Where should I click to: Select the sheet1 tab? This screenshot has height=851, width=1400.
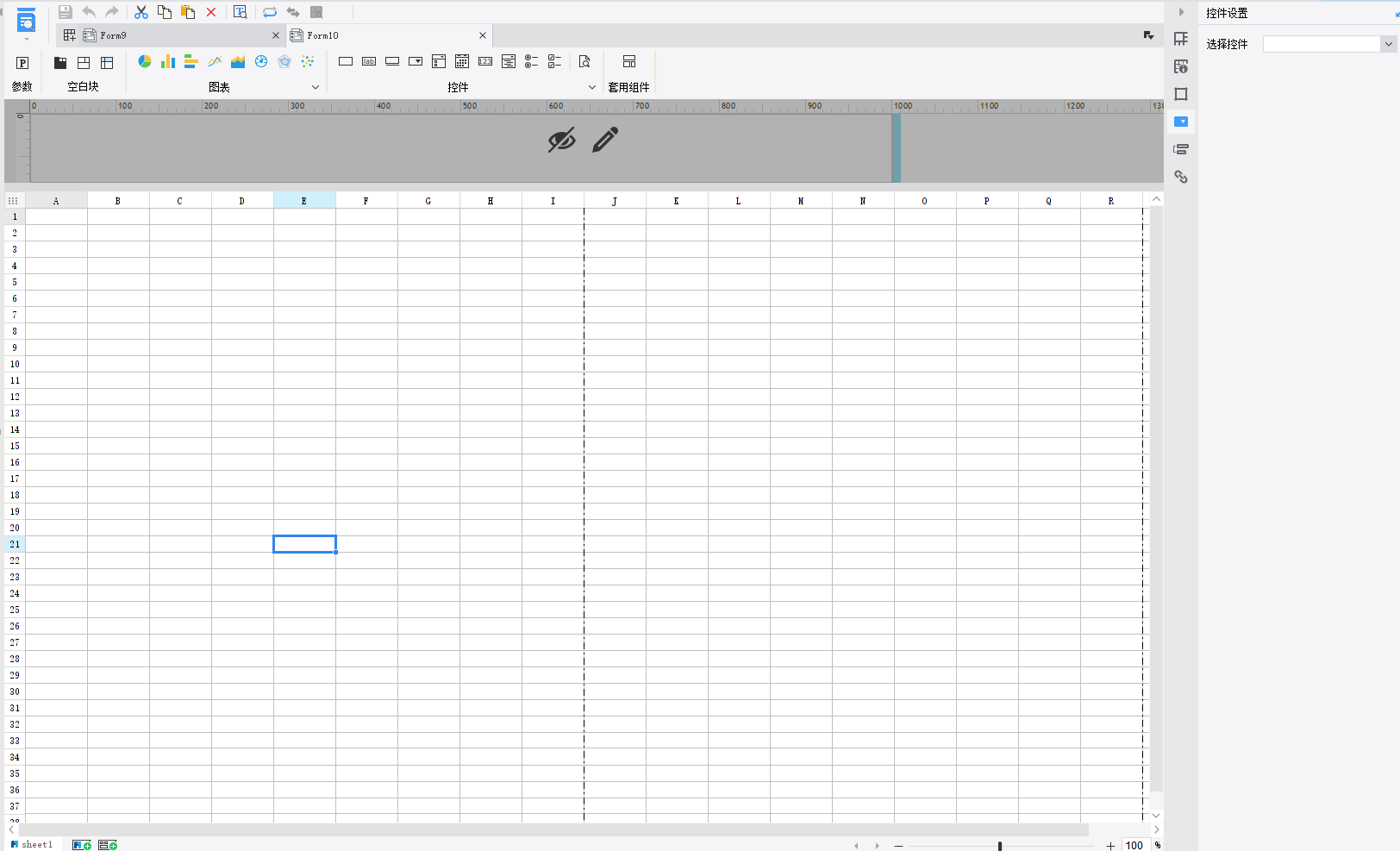coord(32,845)
